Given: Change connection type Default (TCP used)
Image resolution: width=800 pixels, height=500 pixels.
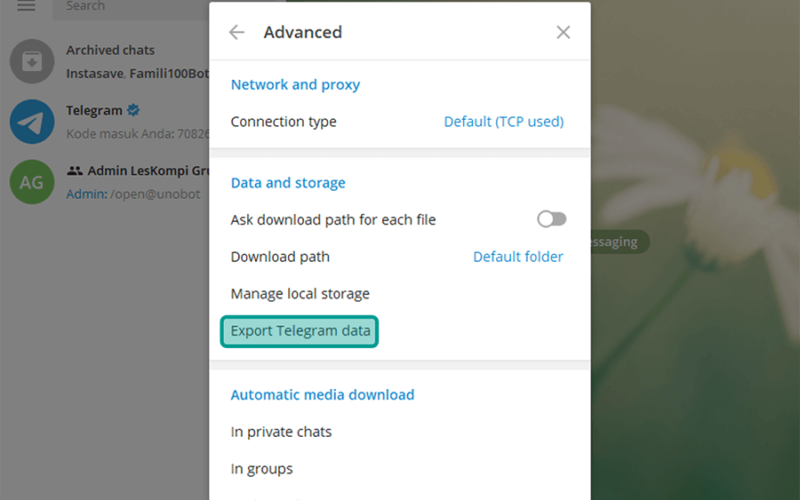Looking at the screenshot, I should pyautogui.click(x=504, y=121).
